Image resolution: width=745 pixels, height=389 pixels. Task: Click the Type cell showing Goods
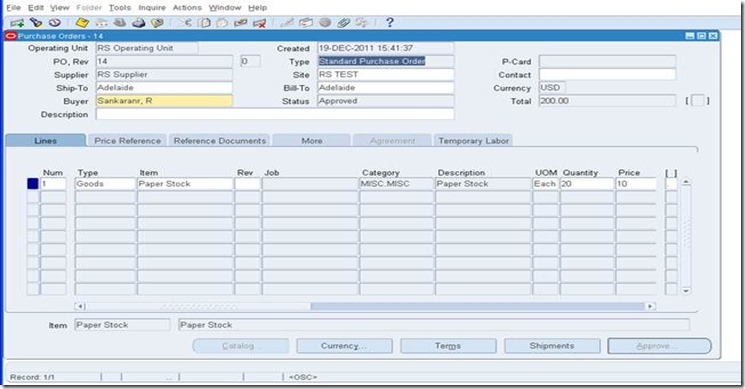click(x=105, y=184)
